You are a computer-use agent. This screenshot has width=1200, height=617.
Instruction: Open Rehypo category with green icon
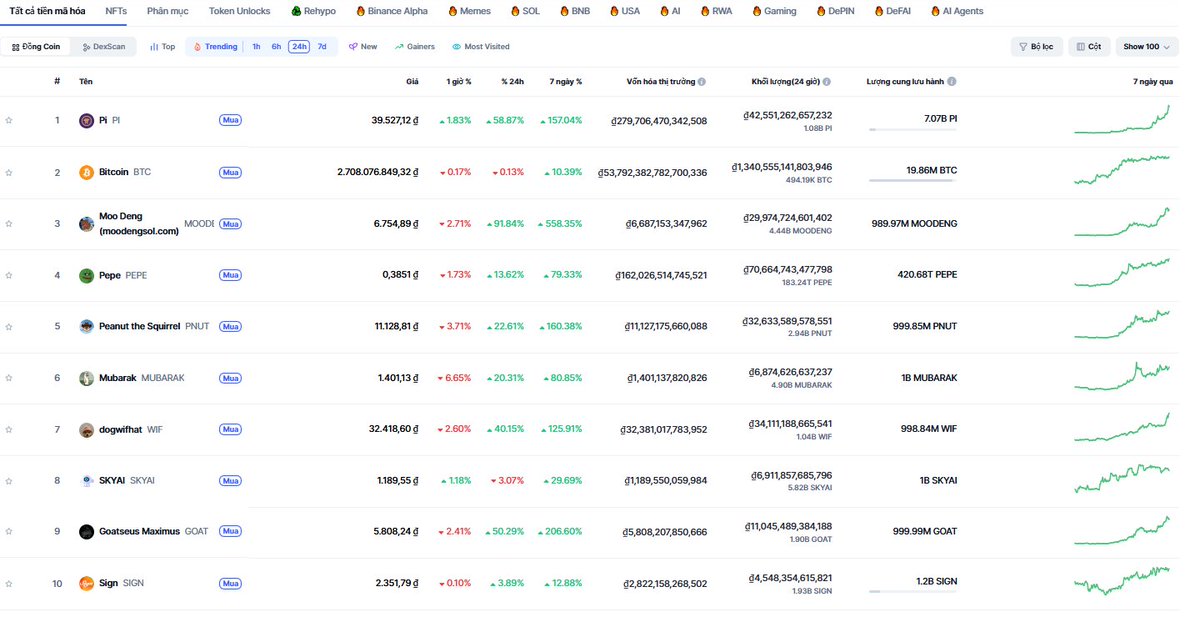pyautogui.click(x=313, y=11)
